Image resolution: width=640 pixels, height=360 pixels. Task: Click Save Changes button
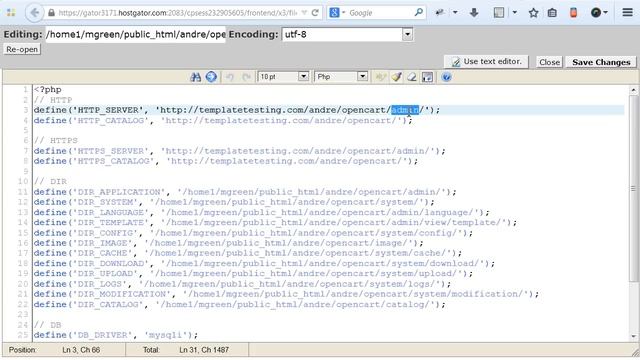coord(601,62)
